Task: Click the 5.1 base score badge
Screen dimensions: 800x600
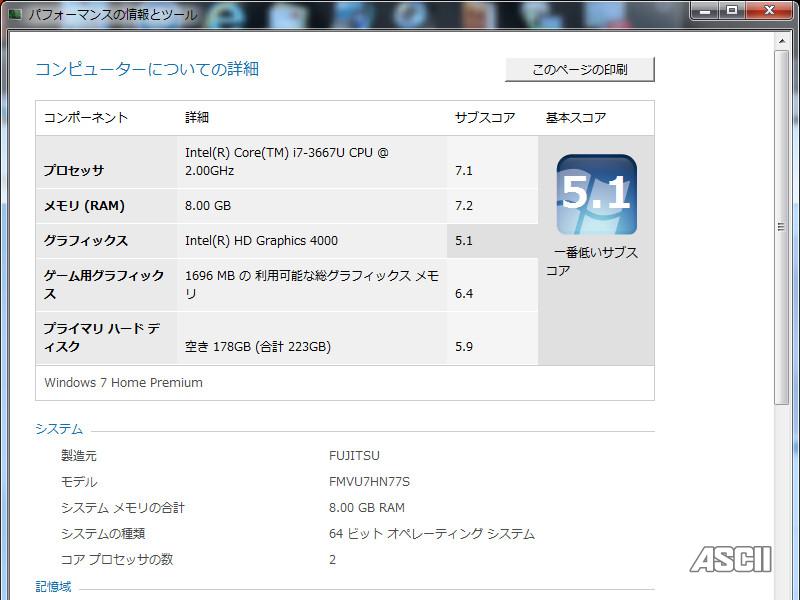Action: coord(596,194)
